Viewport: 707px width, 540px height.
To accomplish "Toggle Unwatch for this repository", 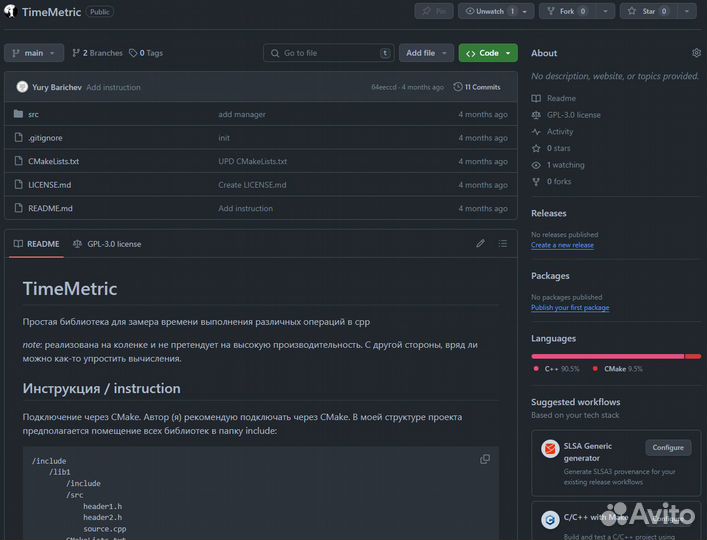I will pyautogui.click(x=488, y=11).
